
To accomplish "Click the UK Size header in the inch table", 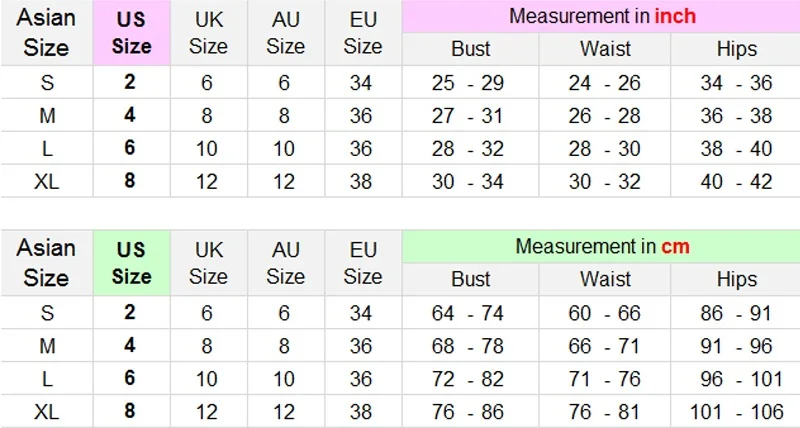I will (x=208, y=33).
